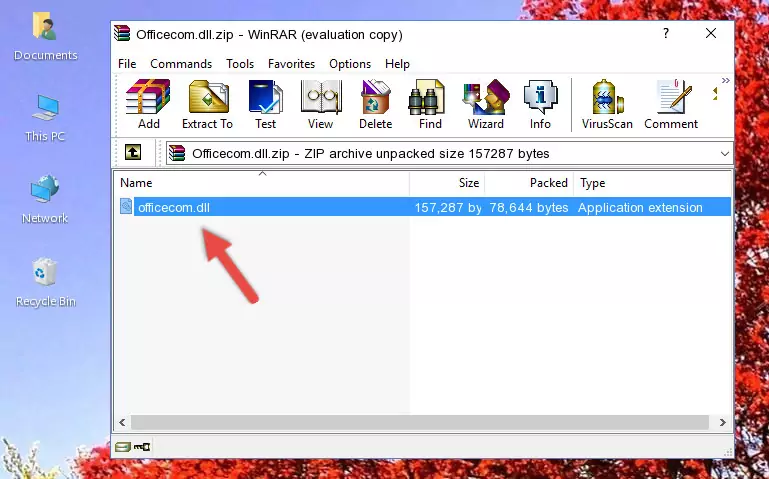Image resolution: width=769 pixels, height=479 pixels.
Task: Expand the archive path dropdown
Action: click(724, 153)
